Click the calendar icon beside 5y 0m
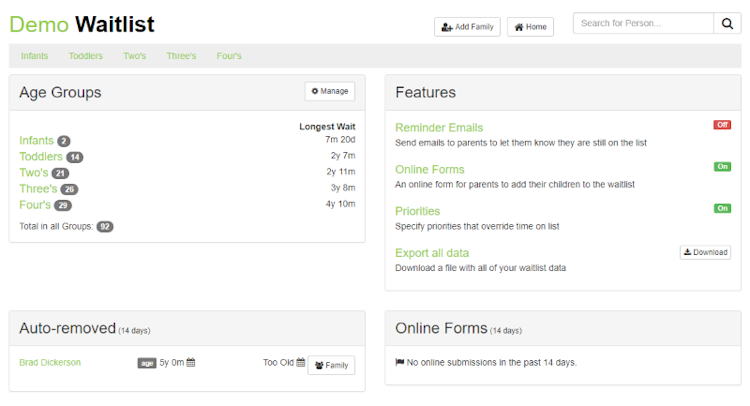Screen dimensions: 750x406 191,363
